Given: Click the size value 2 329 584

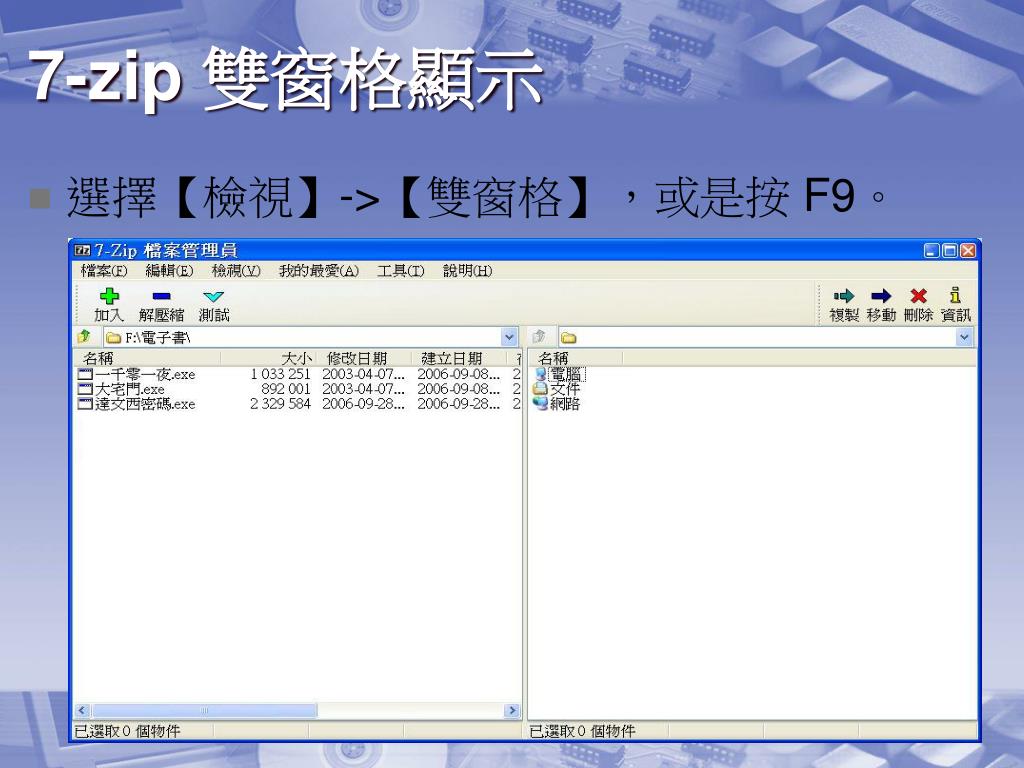Looking at the screenshot, I should tap(281, 404).
